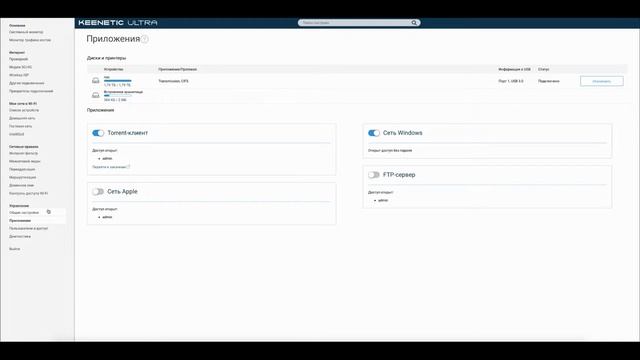
Task: Open Системный монитор in sidebar
Action: (x=26, y=32)
